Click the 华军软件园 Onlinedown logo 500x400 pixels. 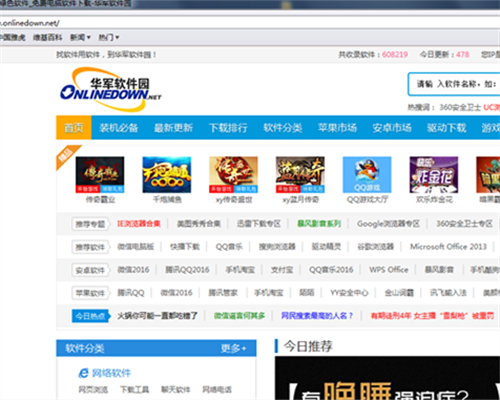(x=111, y=89)
